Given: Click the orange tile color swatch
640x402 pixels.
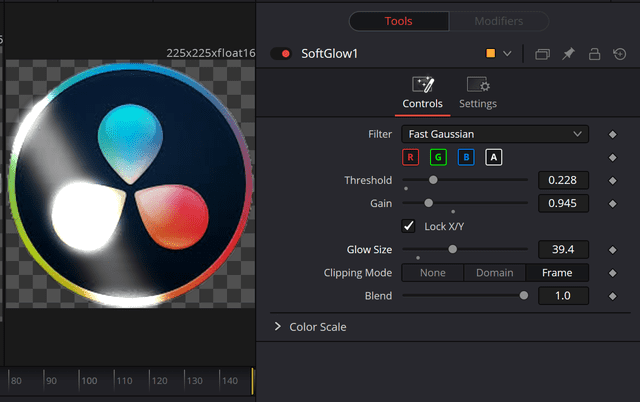Looking at the screenshot, I should pyautogui.click(x=491, y=53).
